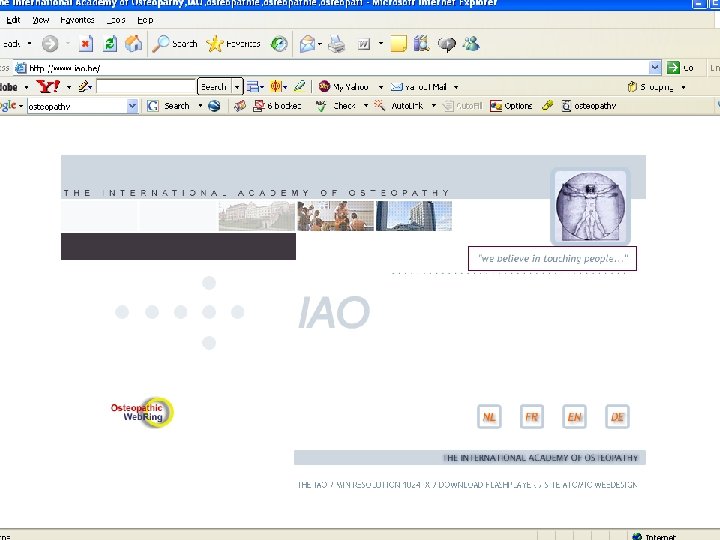
Task: Click the Google toolbar osteopathy search field
Action: (77, 106)
